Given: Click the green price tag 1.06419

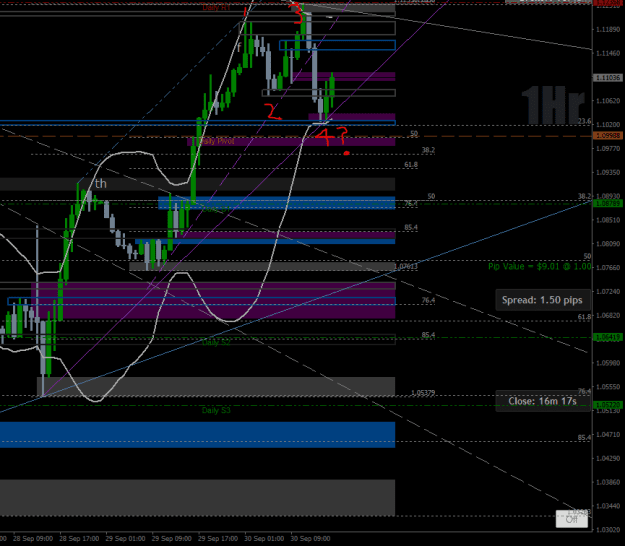Looking at the screenshot, I should point(607,338).
